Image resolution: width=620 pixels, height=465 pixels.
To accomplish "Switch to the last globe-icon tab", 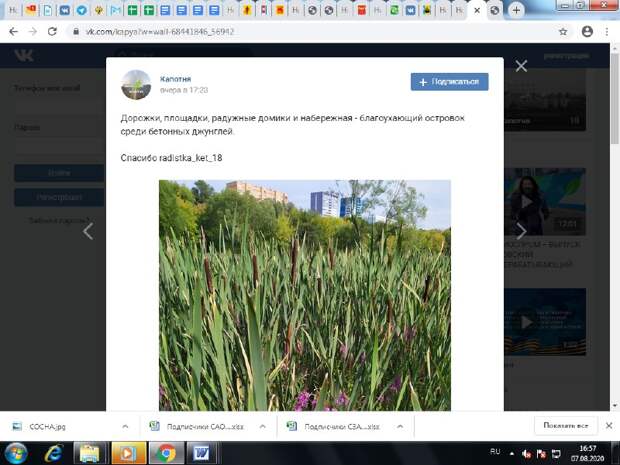I will tap(494, 11).
